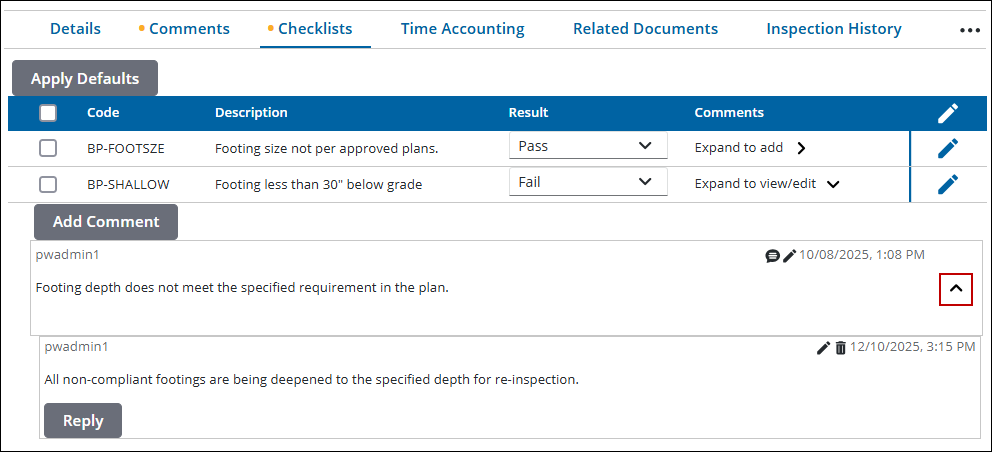Click the Reply button under the comment

(83, 421)
